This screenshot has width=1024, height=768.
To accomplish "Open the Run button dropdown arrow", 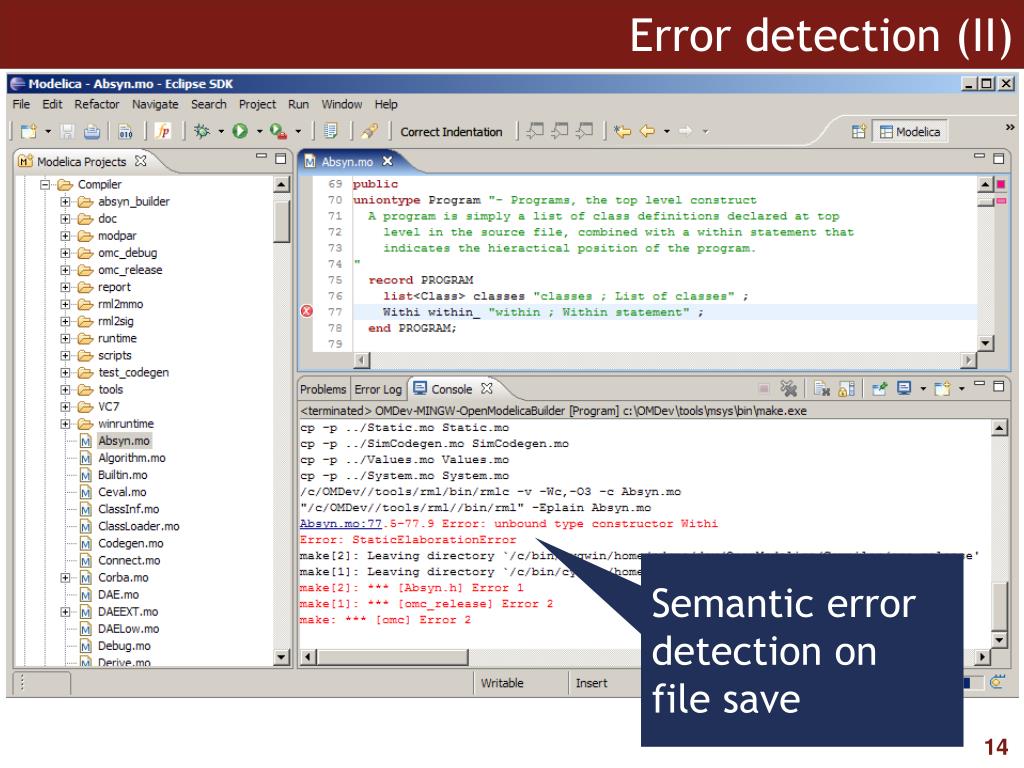I will [259, 131].
